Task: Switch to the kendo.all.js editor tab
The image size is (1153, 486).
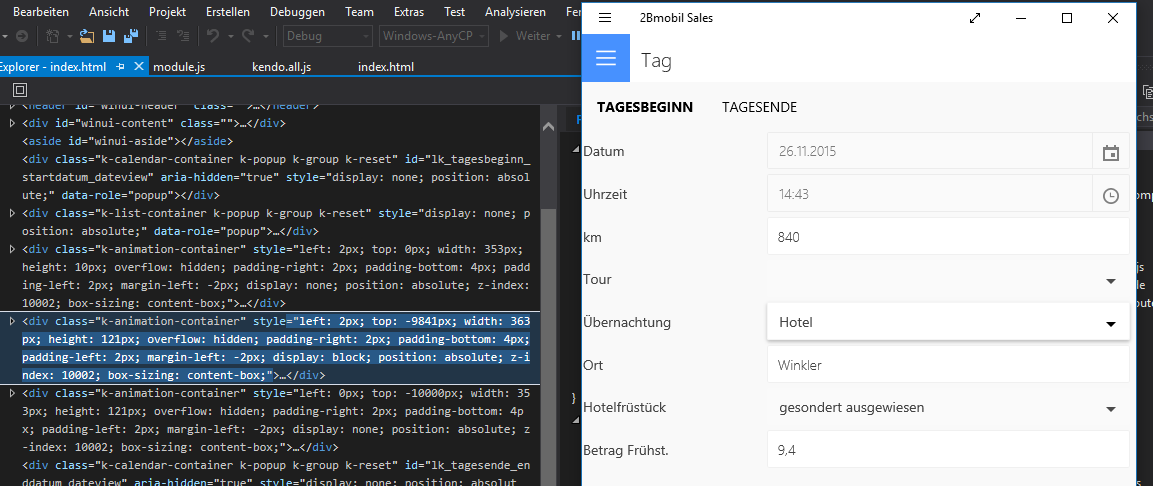Action: [280, 67]
